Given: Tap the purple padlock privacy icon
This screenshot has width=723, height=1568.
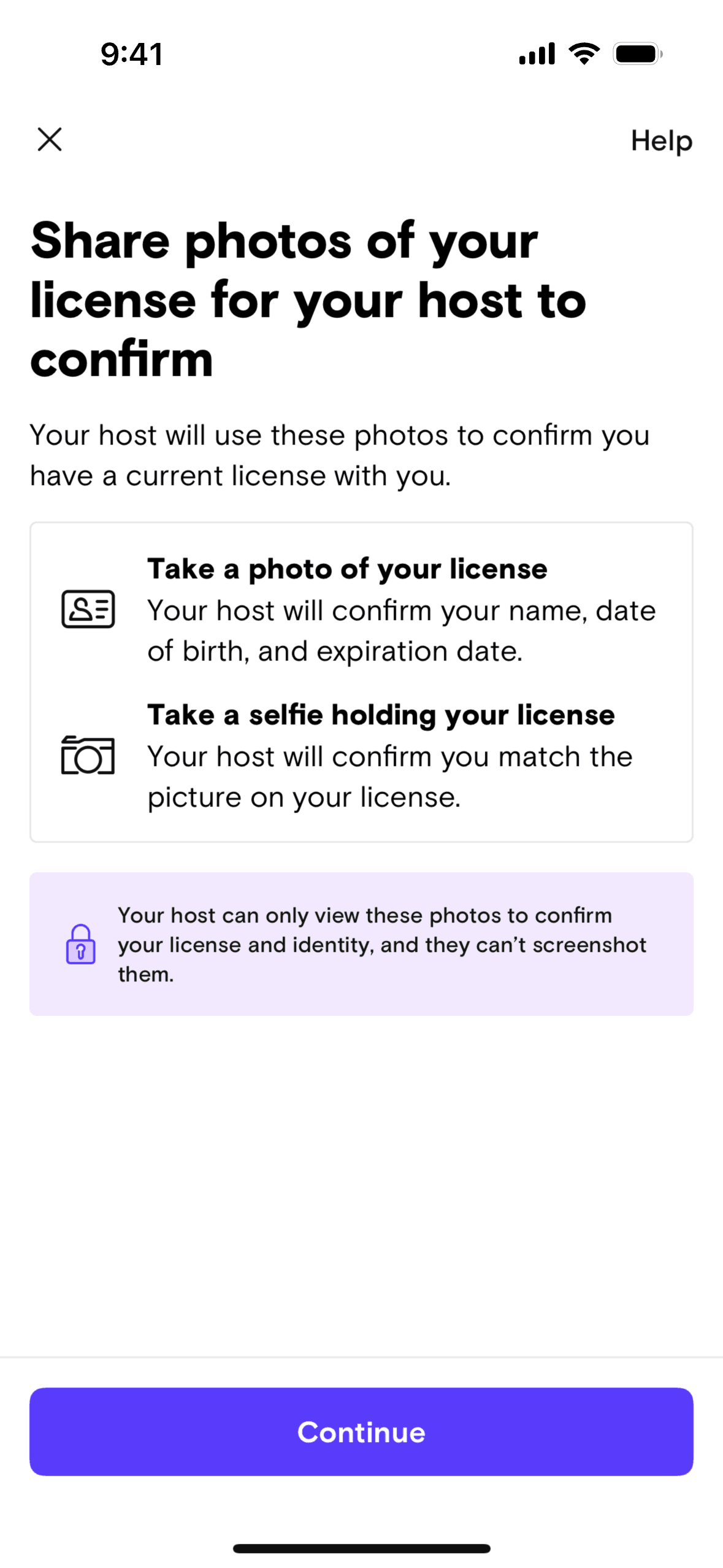Looking at the screenshot, I should coord(81,944).
